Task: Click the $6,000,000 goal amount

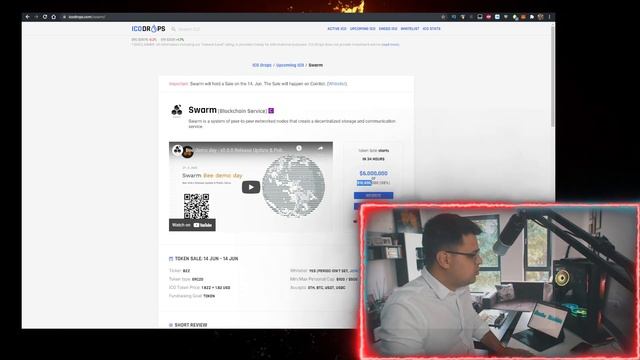Action: pyautogui.click(x=373, y=173)
